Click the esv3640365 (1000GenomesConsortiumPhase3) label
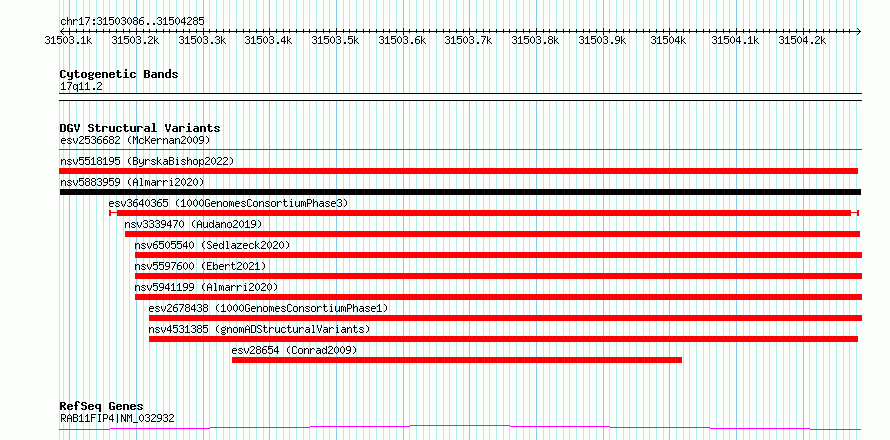The height and width of the screenshot is (440, 890). (x=228, y=203)
